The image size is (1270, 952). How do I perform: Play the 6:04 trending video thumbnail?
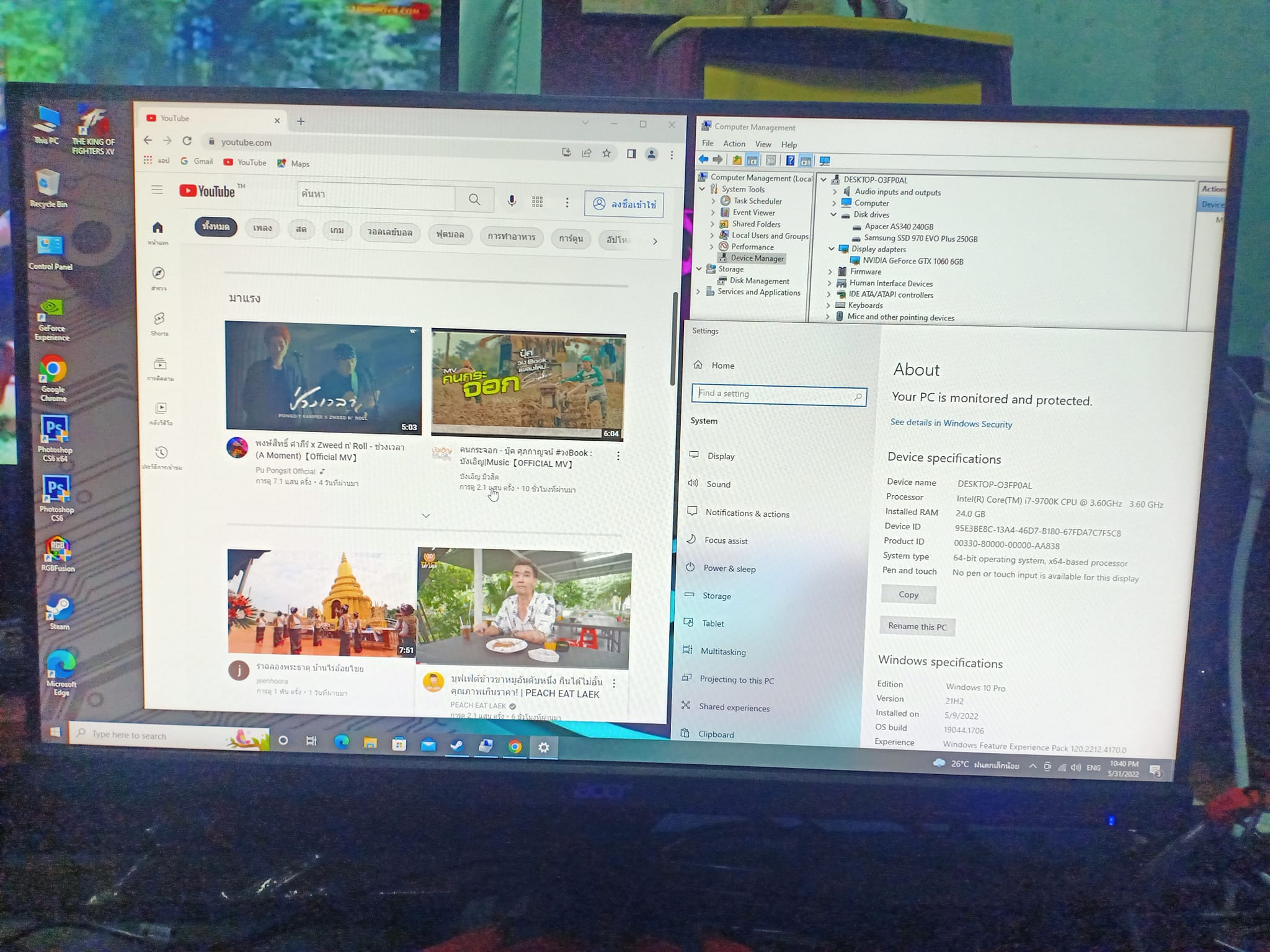click(528, 385)
